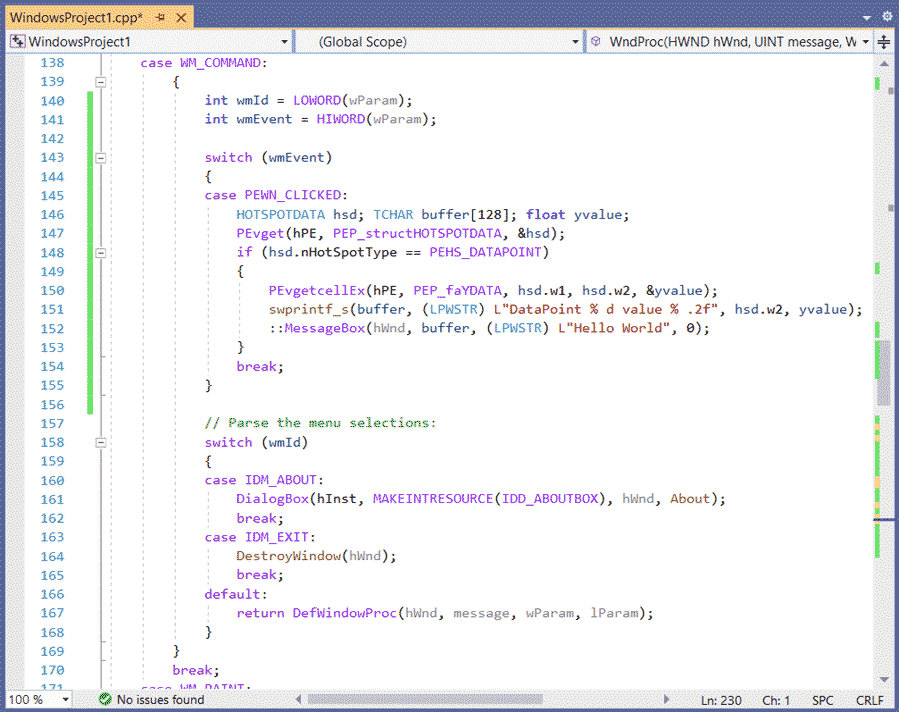This screenshot has height=712, width=899.
Task: Click the vertical scrollbar's down arrow
Action: pos(884,678)
